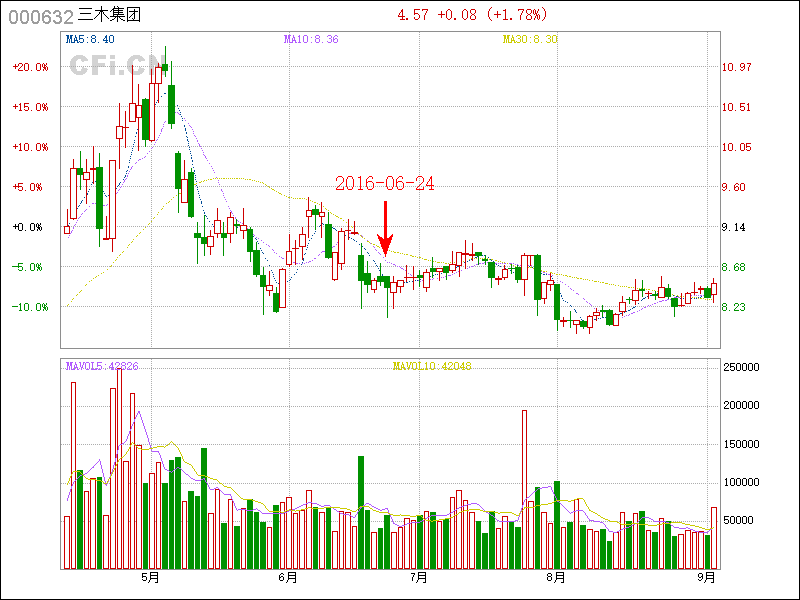Select the 7月 label on time axis

[419, 577]
